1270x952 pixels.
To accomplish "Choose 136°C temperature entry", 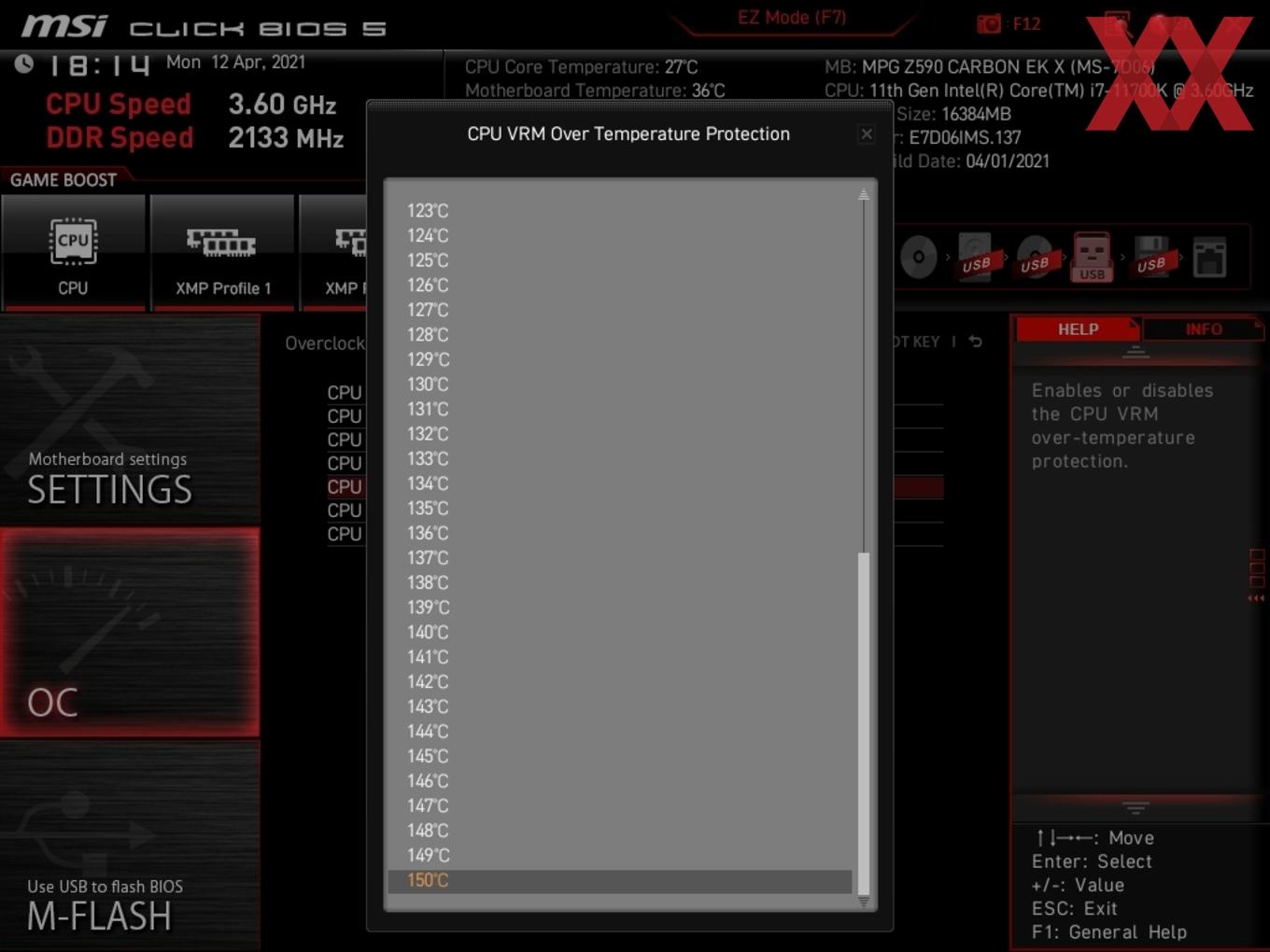I will point(620,533).
